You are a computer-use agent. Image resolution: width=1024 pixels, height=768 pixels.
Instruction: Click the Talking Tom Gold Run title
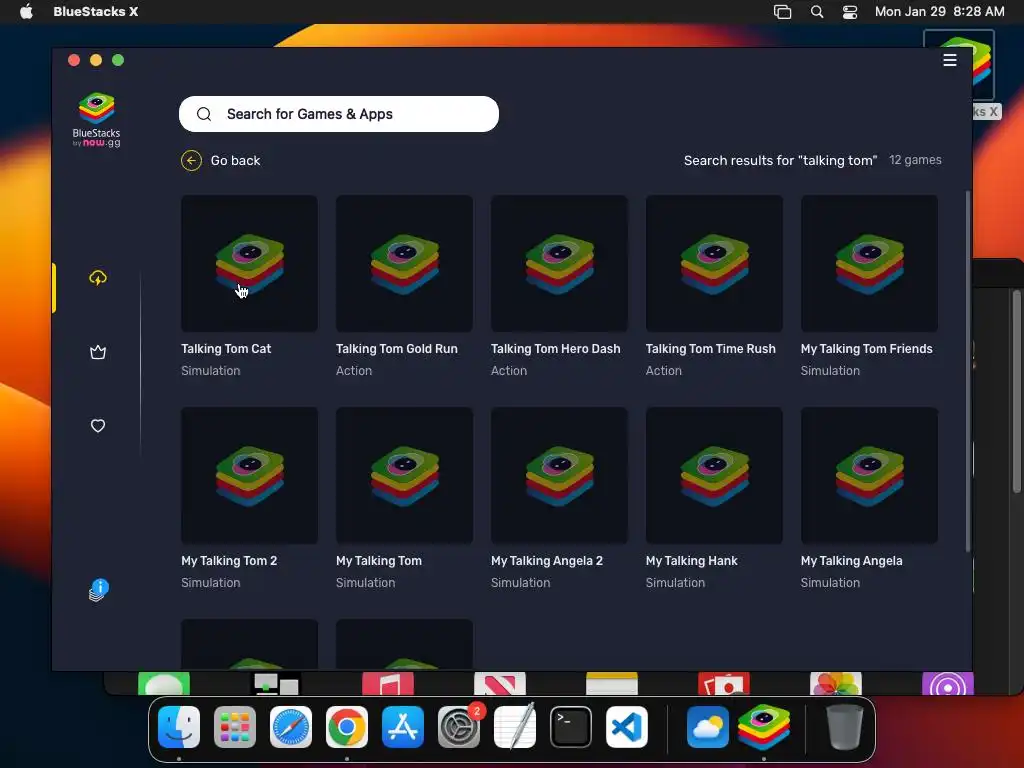(x=396, y=349)
